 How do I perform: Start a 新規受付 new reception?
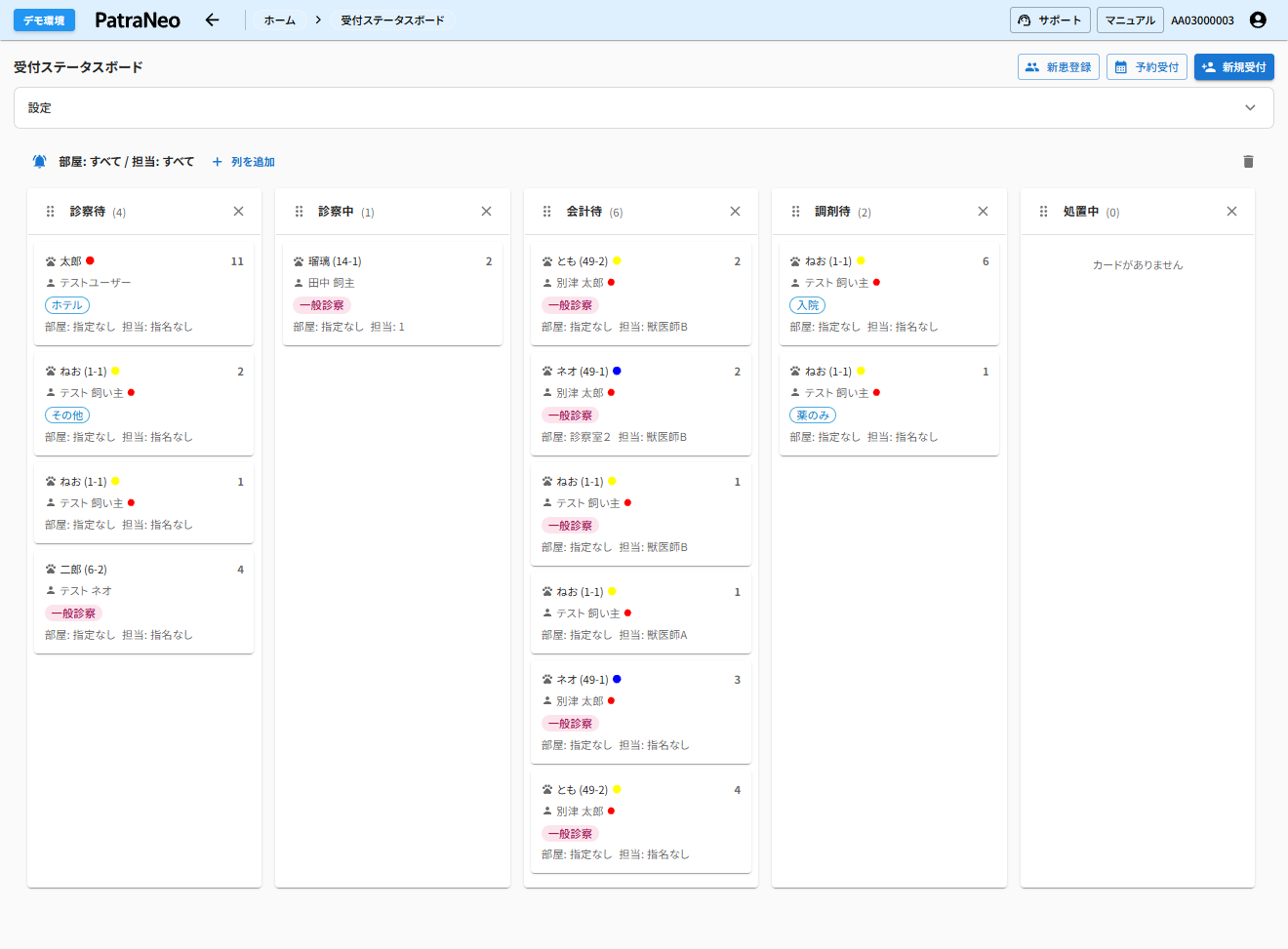tap(1234, 67)
